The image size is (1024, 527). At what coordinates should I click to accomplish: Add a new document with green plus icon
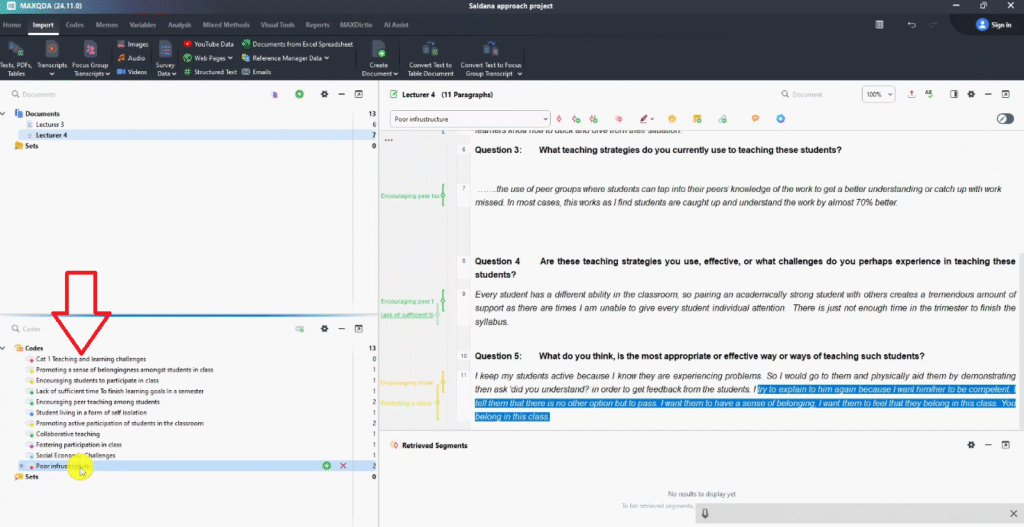[x=299, y=94]
